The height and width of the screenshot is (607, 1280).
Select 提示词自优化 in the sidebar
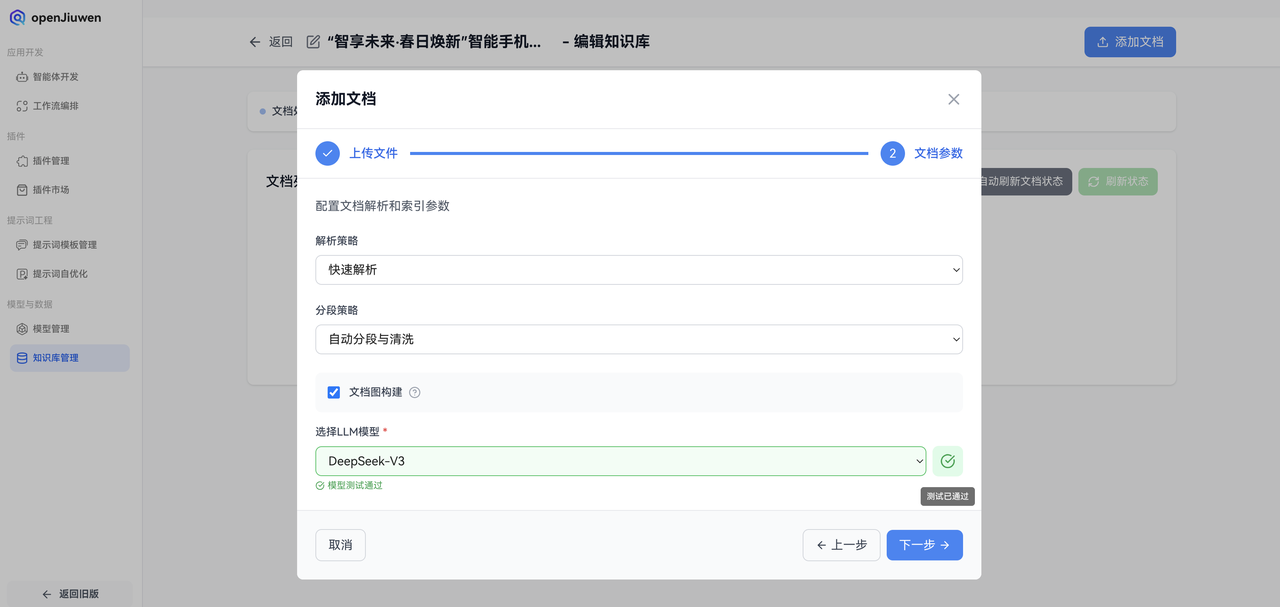coord(63,272)
